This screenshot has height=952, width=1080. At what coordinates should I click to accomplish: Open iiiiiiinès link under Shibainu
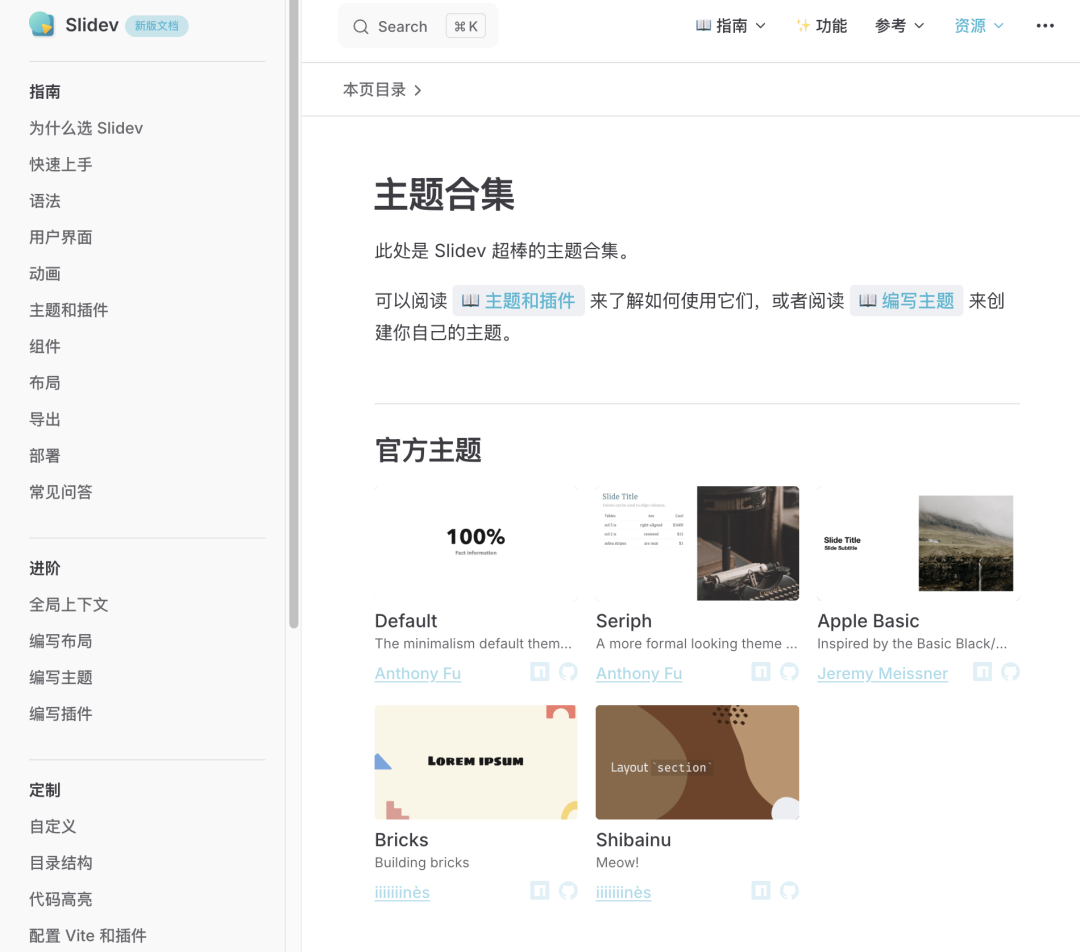pos(623,892)
